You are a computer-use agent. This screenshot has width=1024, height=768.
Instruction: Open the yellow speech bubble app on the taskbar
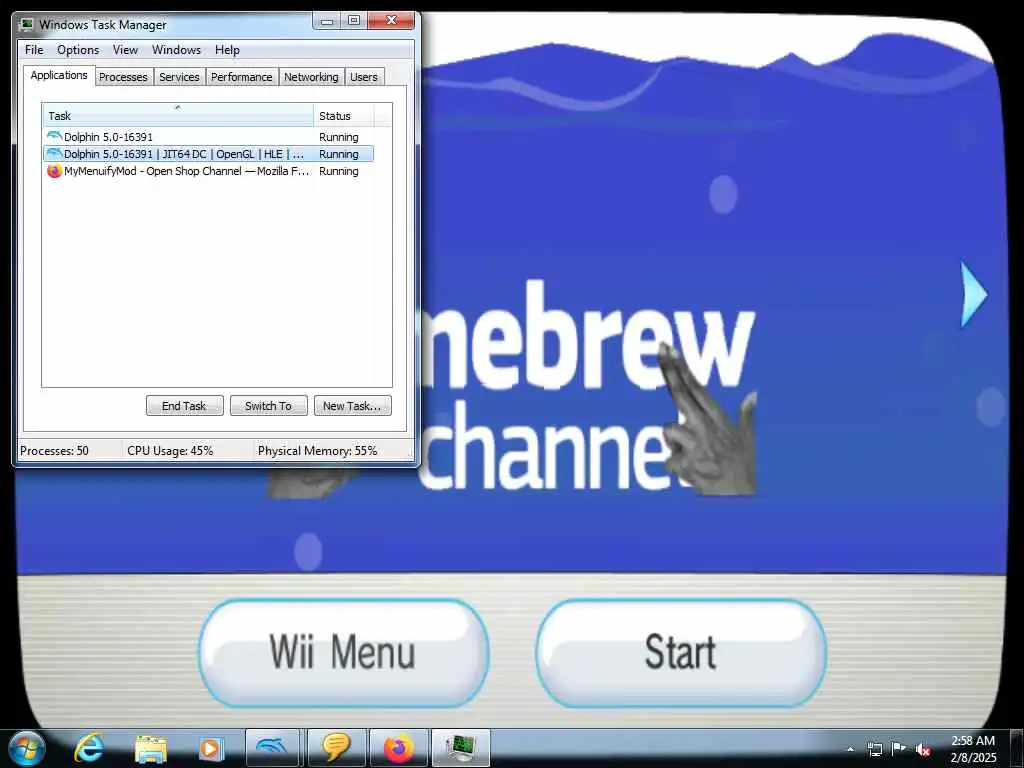(x=336, y=748)
